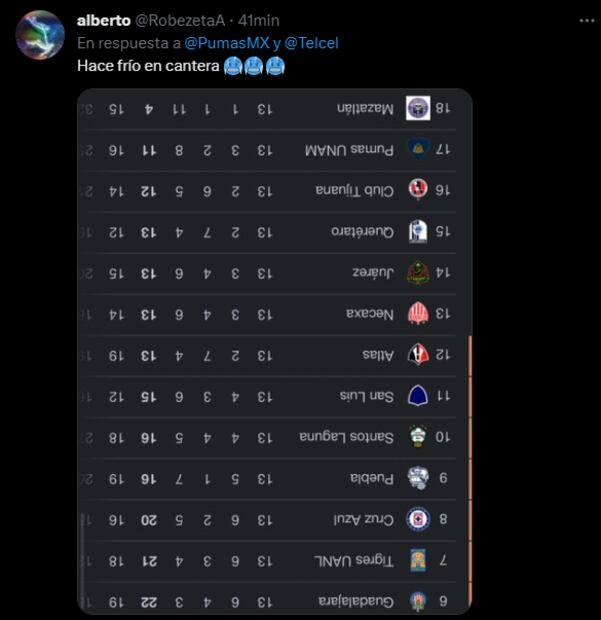Click the Querétaro team crest
The width and height of the screenshot is (601, 620).
[x=418, y=232]
